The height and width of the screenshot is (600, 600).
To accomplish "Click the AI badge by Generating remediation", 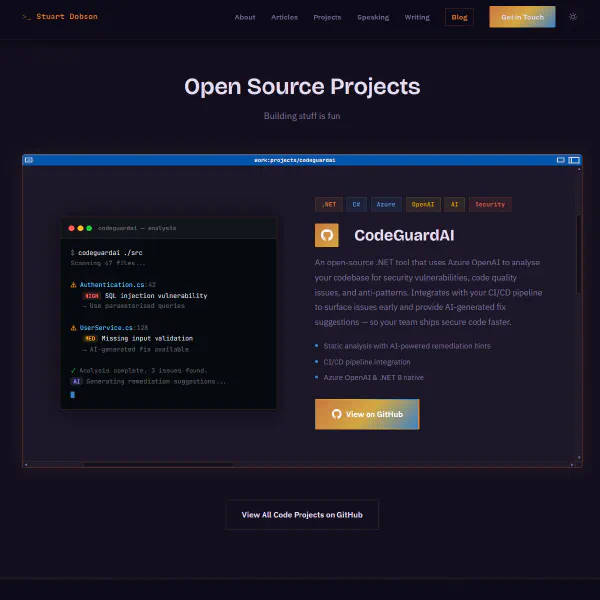I will tap(77, 382).
